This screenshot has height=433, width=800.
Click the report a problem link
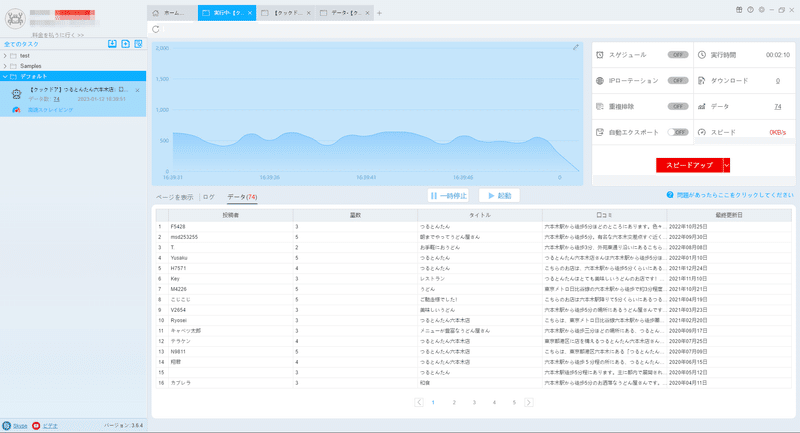[735, 195]
